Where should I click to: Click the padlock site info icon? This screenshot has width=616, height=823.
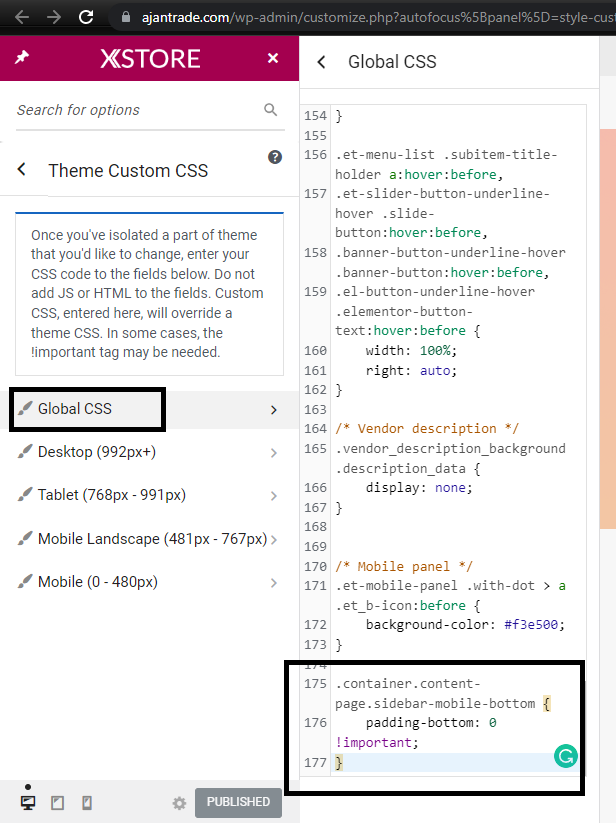click(x=125, y=17)
